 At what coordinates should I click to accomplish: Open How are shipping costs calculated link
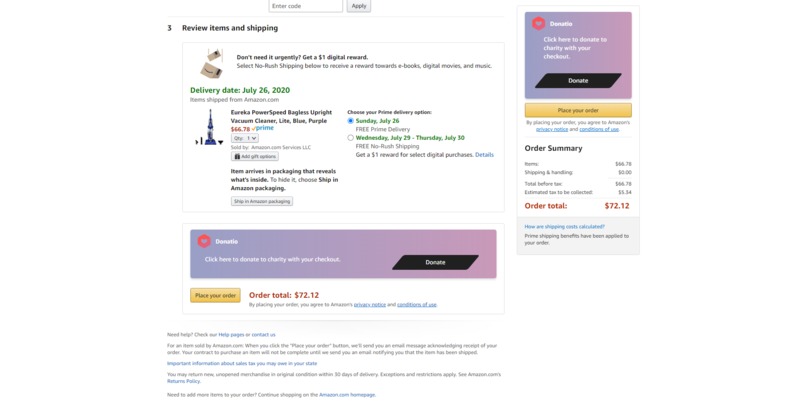pos(564,227)
